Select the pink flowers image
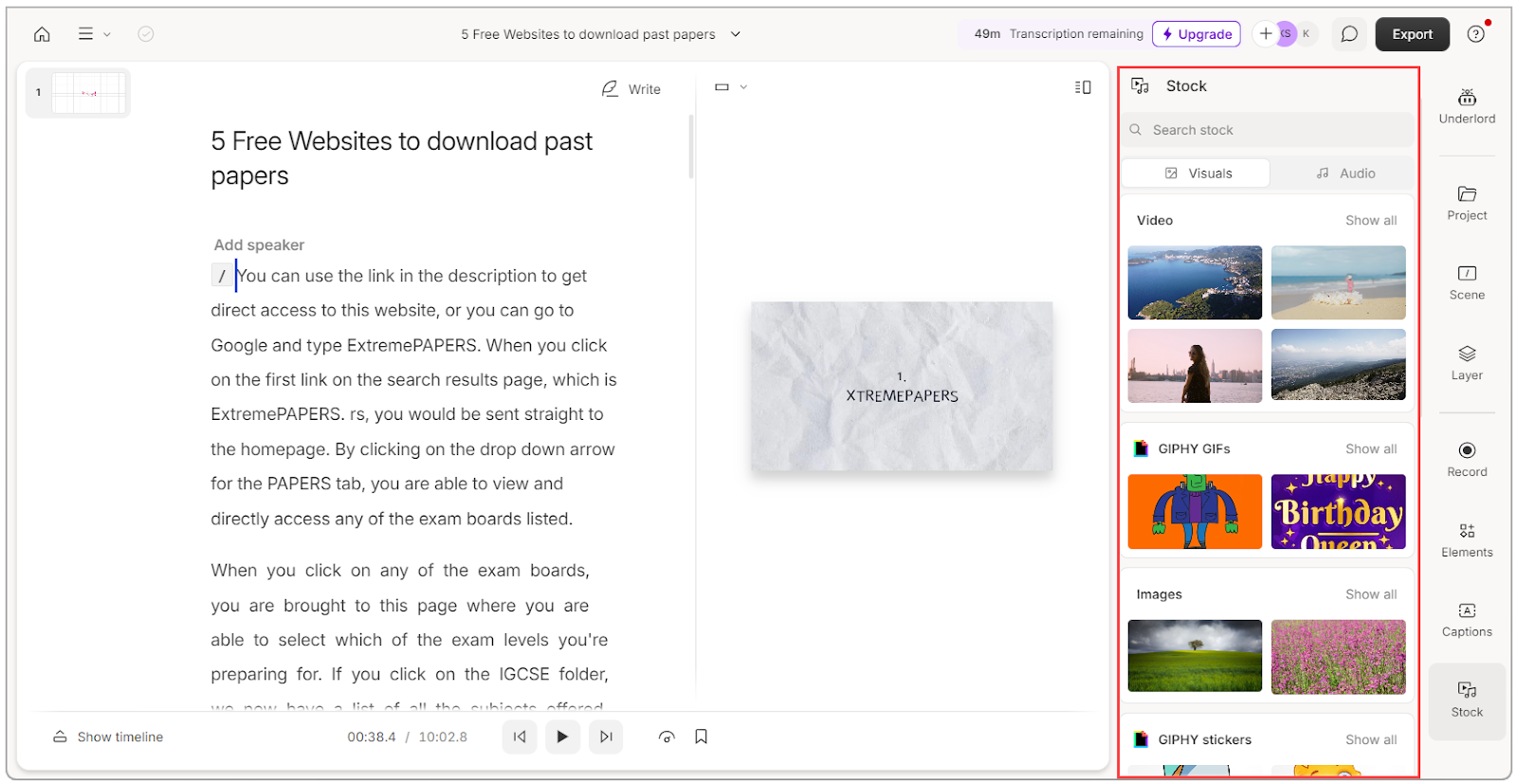Viewport: 1517px width, 784px height. pyautogui.click(x=1338, y=657)
